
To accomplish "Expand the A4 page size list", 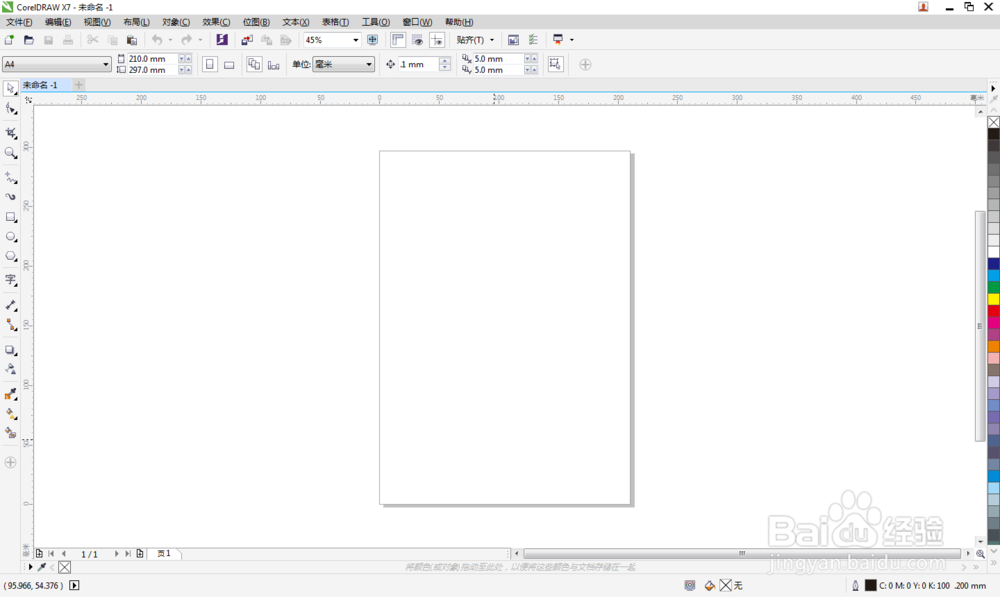I will (105, 63).
